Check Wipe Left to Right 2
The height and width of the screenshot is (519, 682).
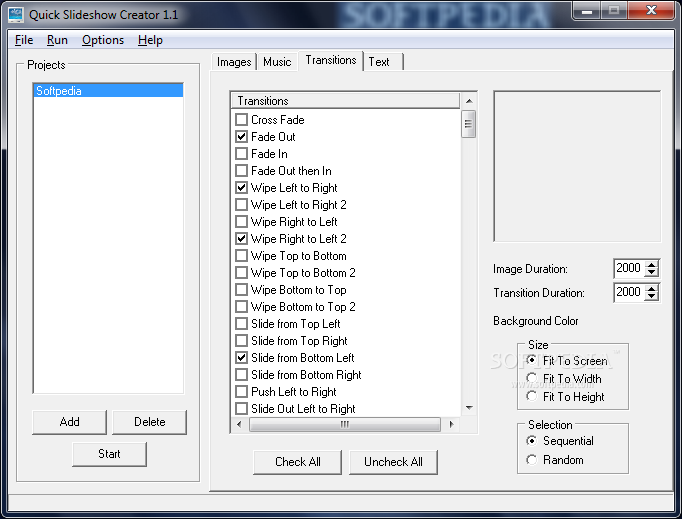[x=241, y=204]
